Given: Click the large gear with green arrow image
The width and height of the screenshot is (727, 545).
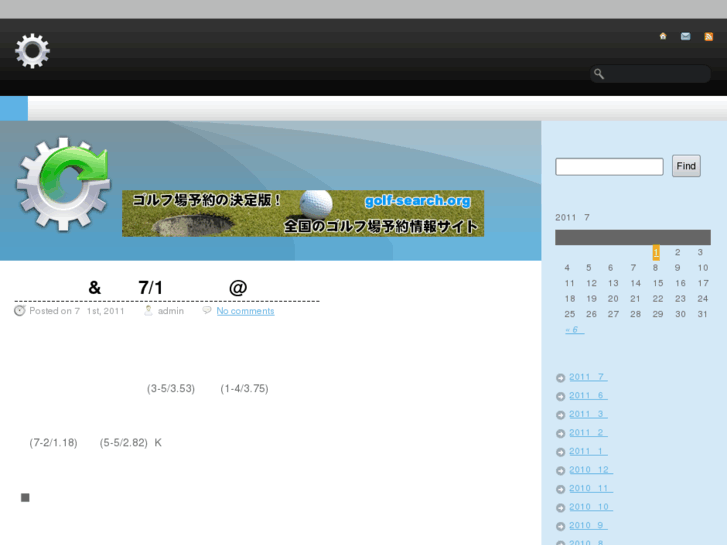Looking at the screenshot, I should point(64,184).
